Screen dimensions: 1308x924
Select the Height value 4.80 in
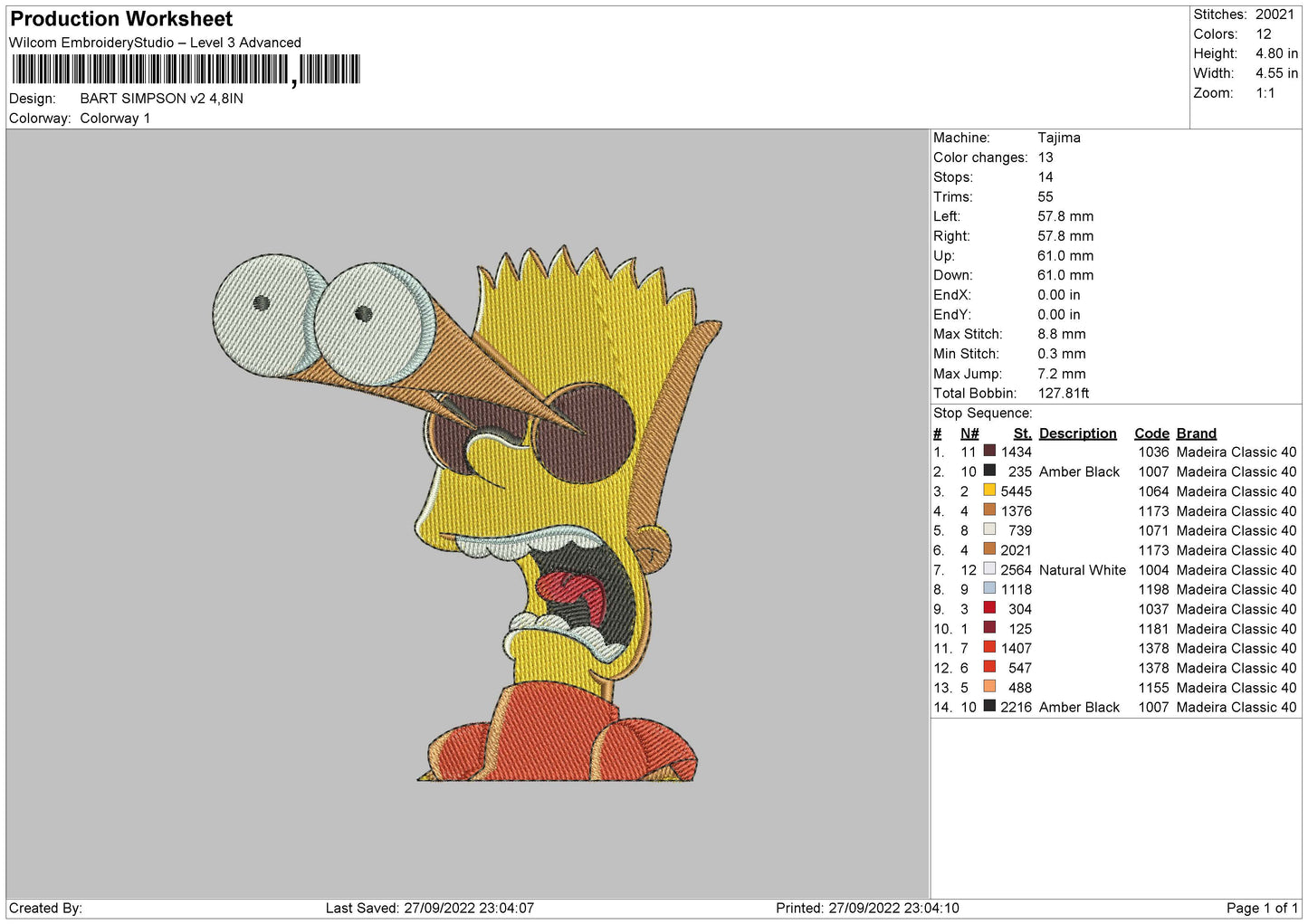(x=1276, y=53)
